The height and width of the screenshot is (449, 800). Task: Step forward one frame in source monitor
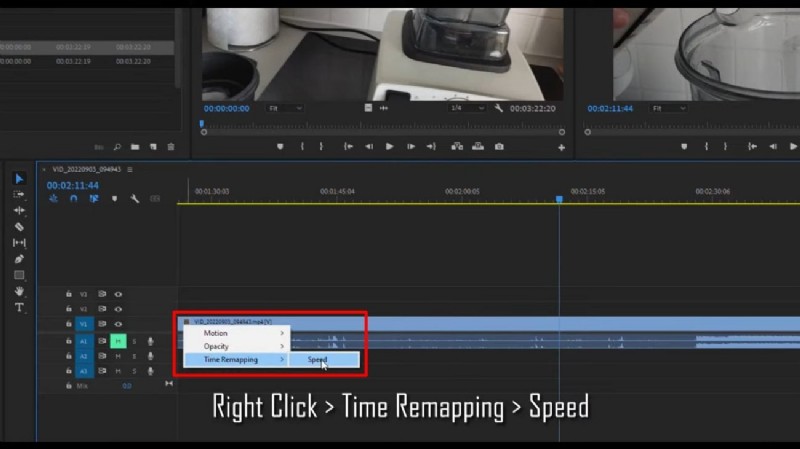pyautogui.click(x=411, y=147)
